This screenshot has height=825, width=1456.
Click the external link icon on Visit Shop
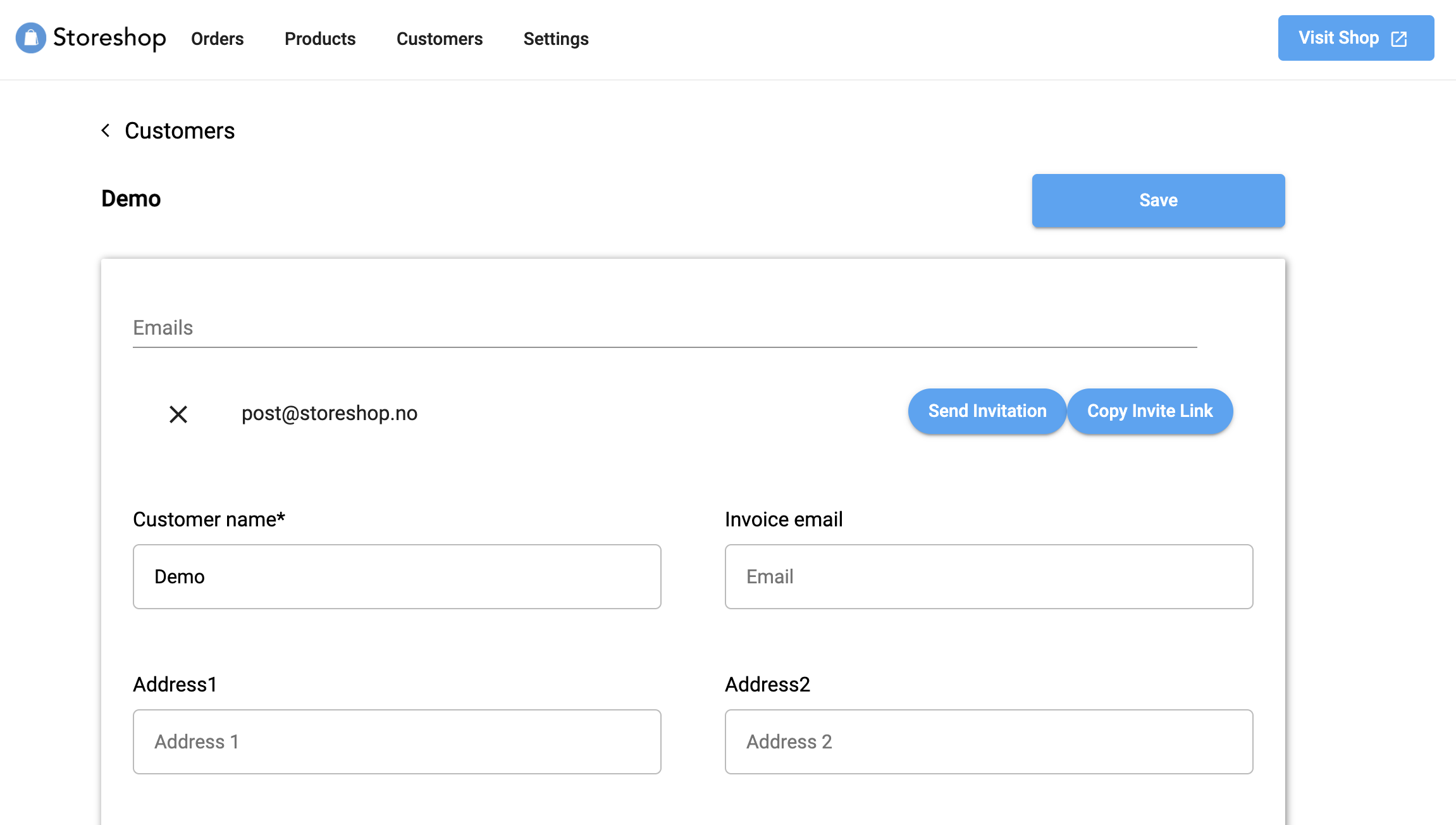coord(1399,39)
